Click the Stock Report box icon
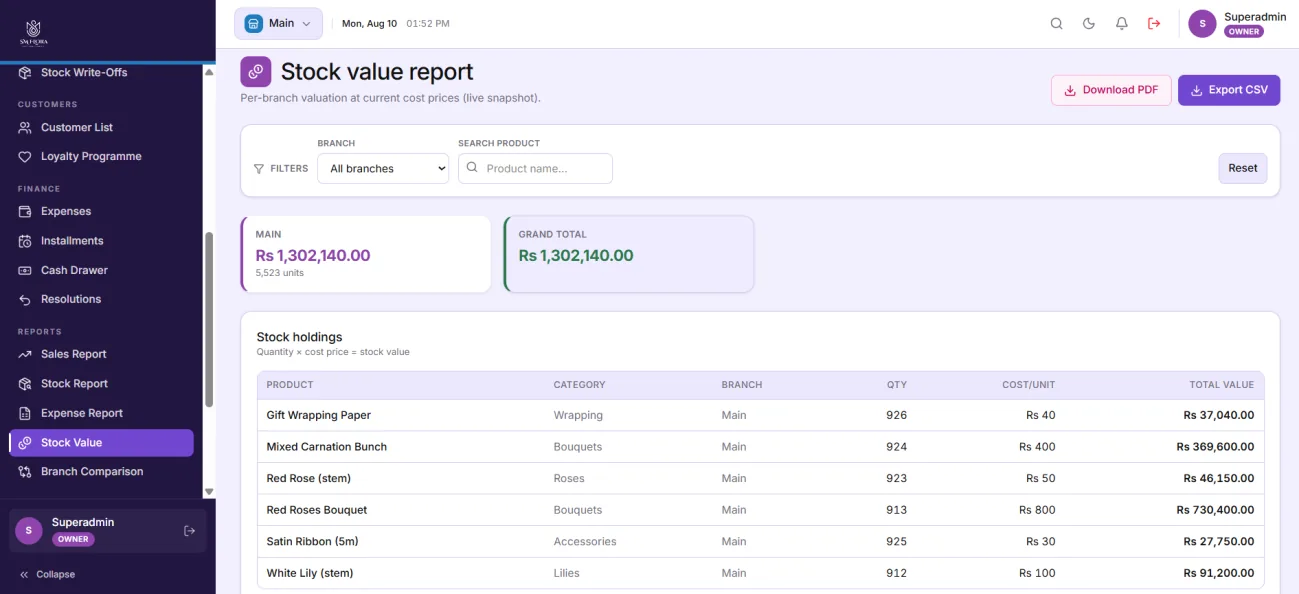Screen dimensions: 1299x594 click(x=25, y=384)
